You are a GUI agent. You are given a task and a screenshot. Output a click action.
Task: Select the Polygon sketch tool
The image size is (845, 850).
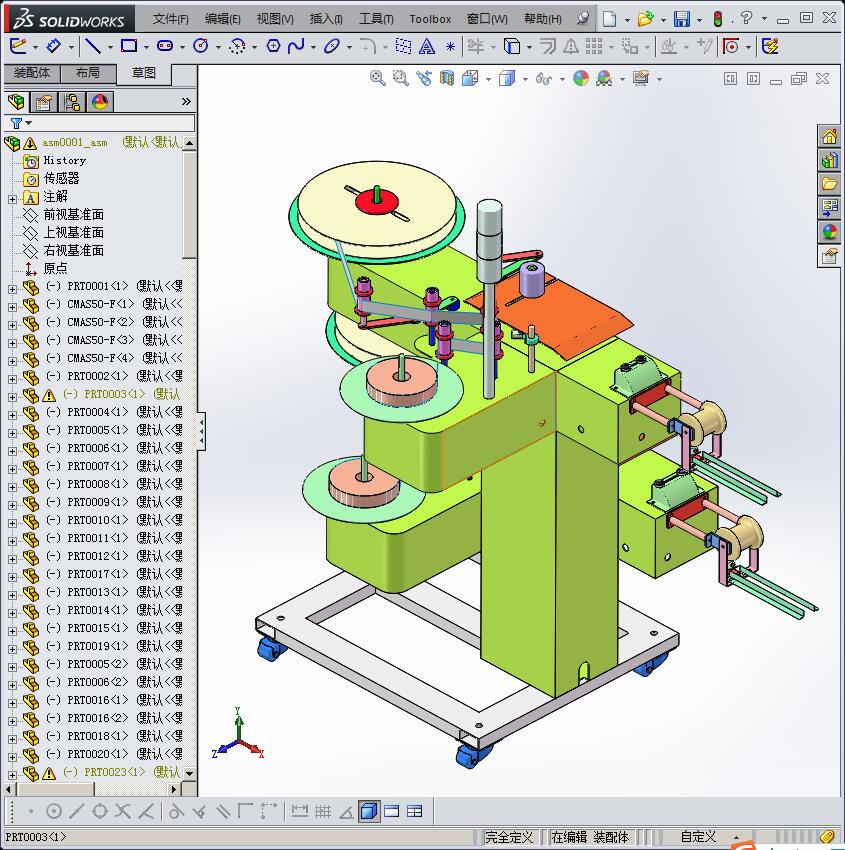(273, 46)
